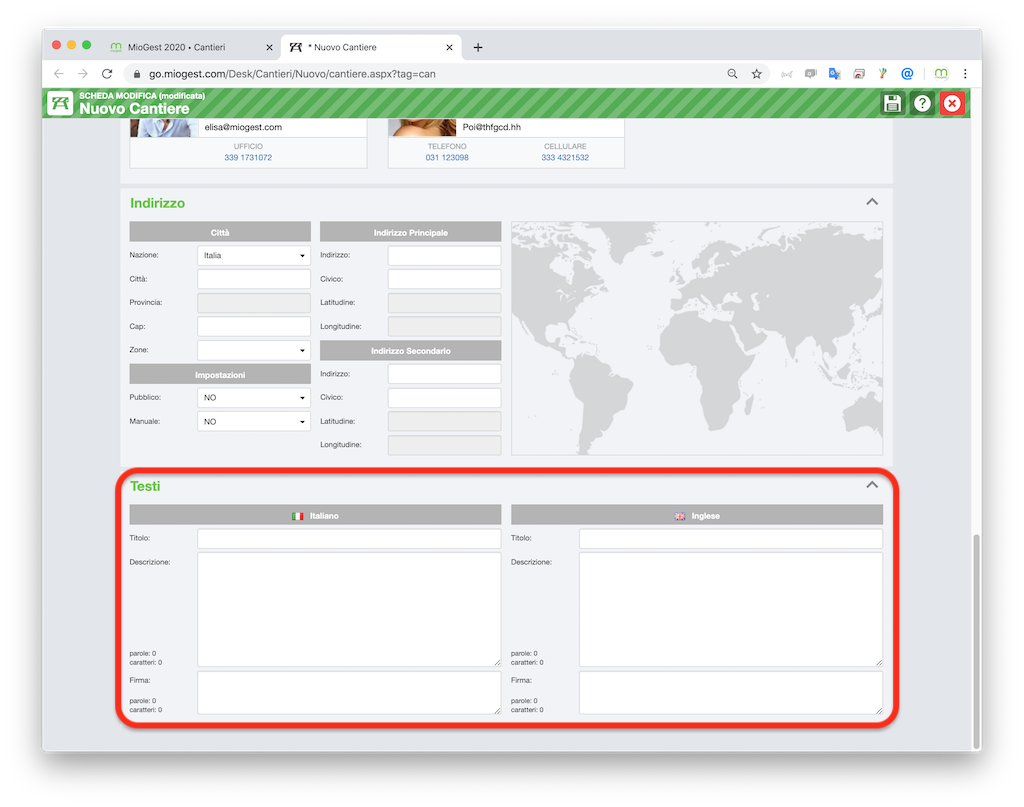This screenshot has height=807, width=1024.
Task: Click into the Città input field
Action: tap(253, 279)
